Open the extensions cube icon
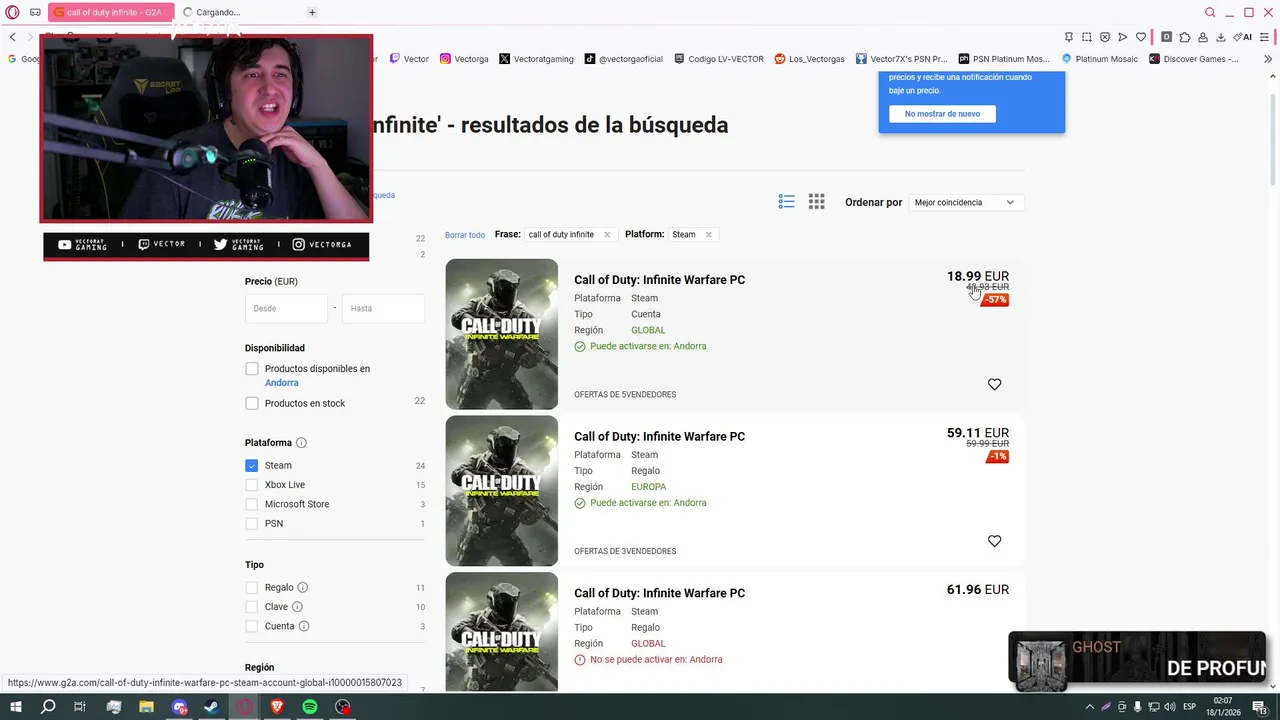 click(x=1185, y=37)
